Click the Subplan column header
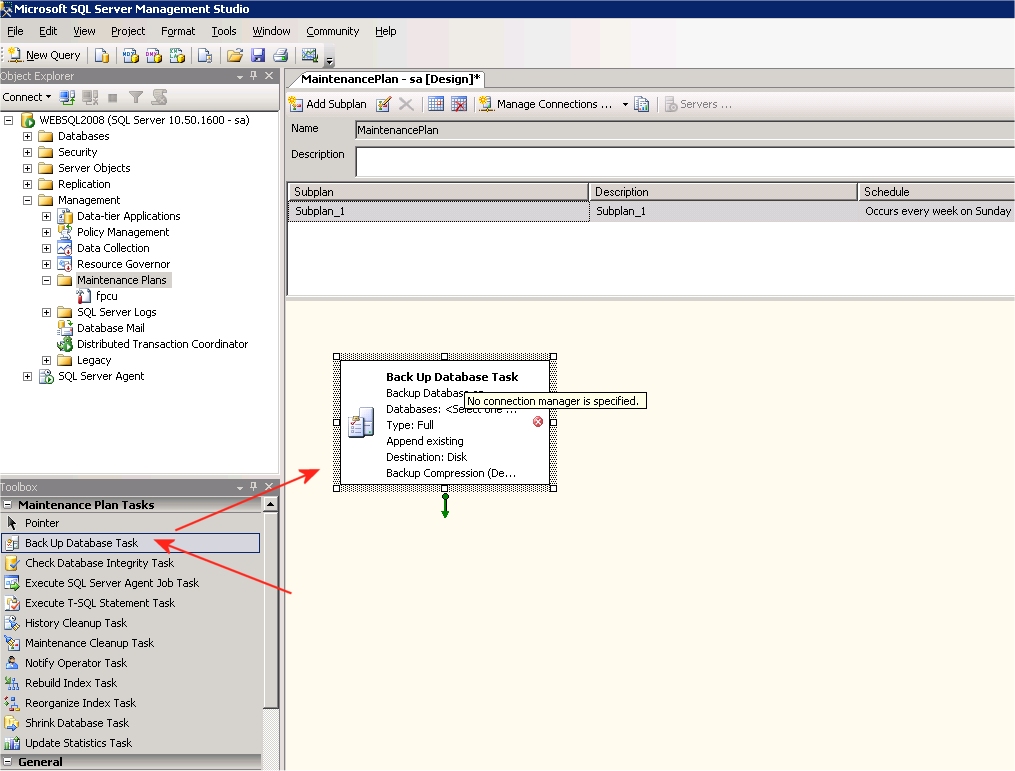This screenshot has width=1015, height=771. click(438, 192)
